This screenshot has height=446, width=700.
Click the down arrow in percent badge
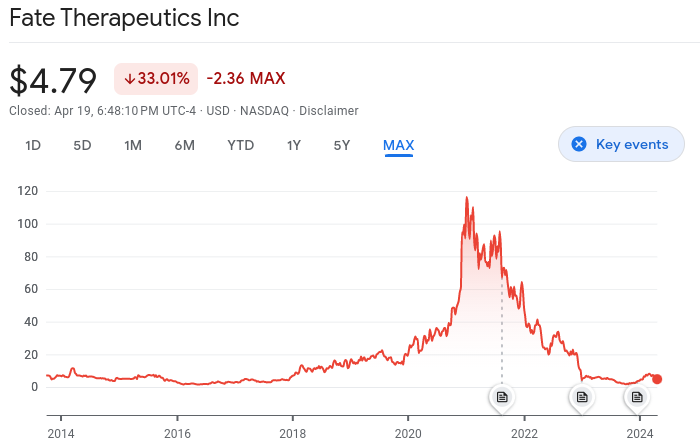pyautogui.click(x=130, y=78)
